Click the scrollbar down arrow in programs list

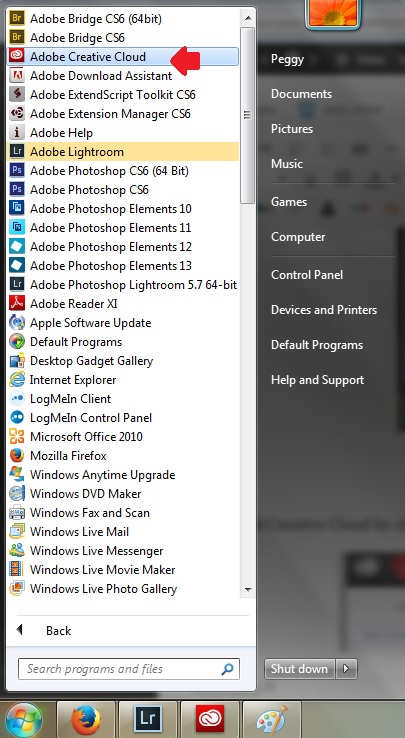coord(248,589)
